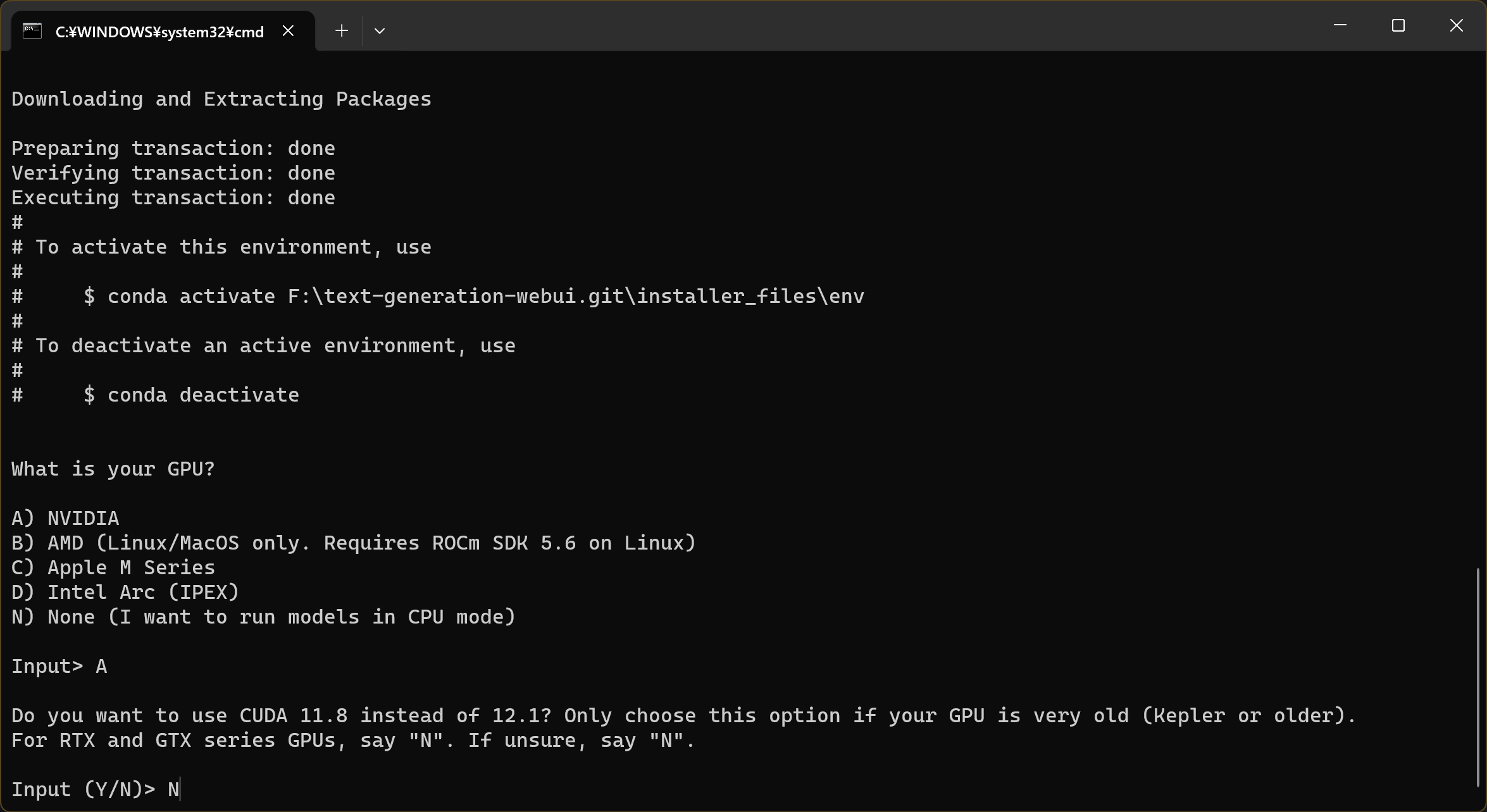
Task: Click the 'What is your GPU?' question text
Action: pyautogui.click(x=113, y=469)
